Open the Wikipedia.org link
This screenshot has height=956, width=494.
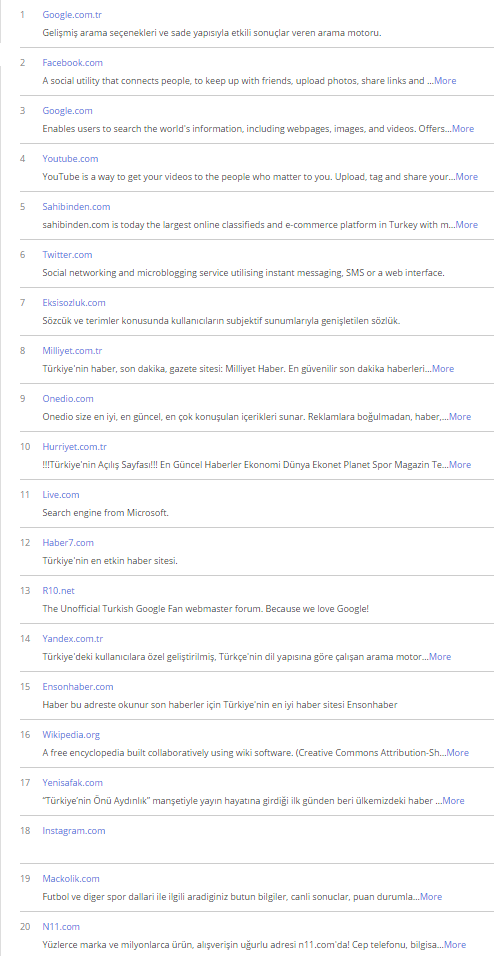[x=71, y=735]
